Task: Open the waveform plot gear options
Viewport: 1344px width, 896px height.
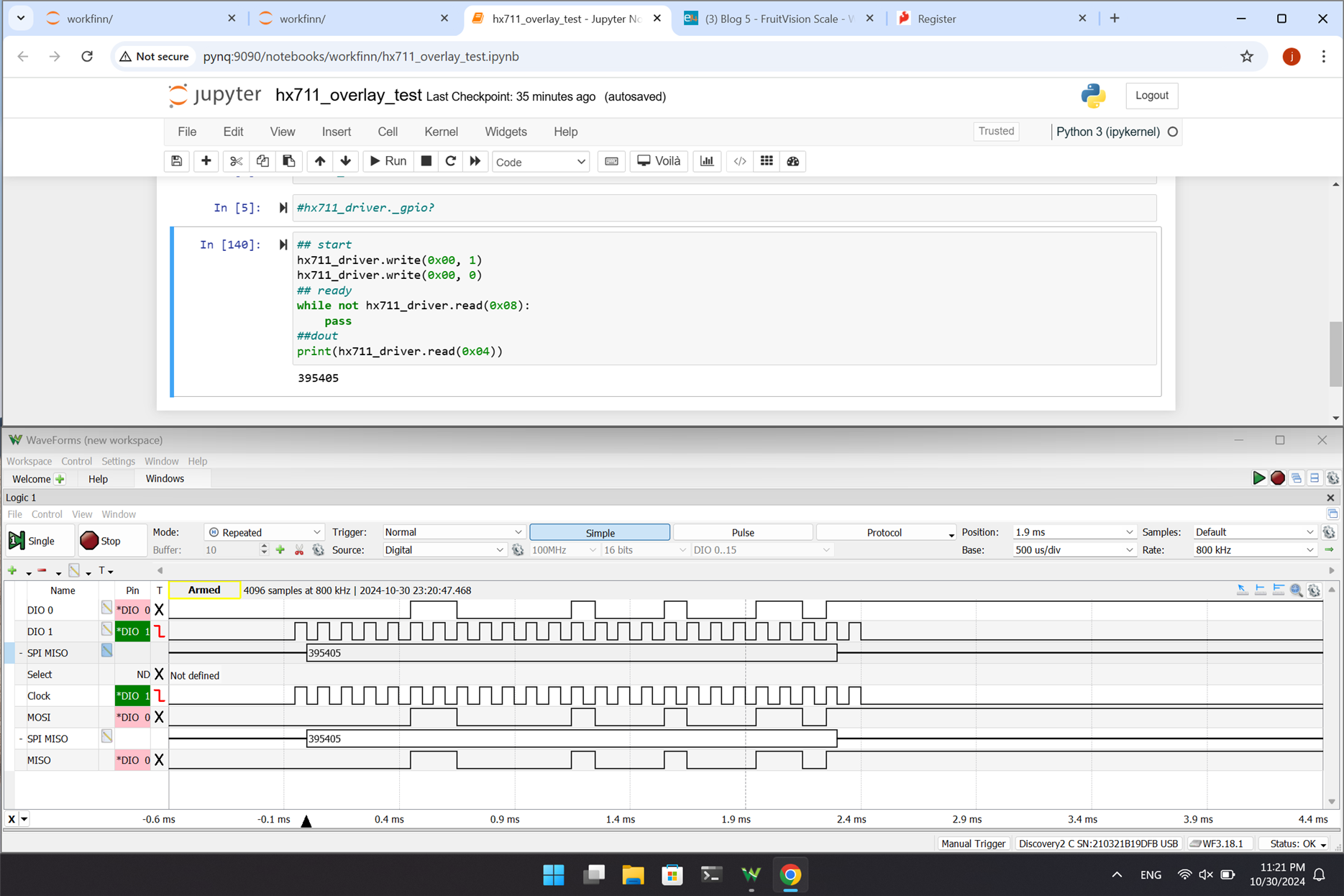Action: point(1315,590)
